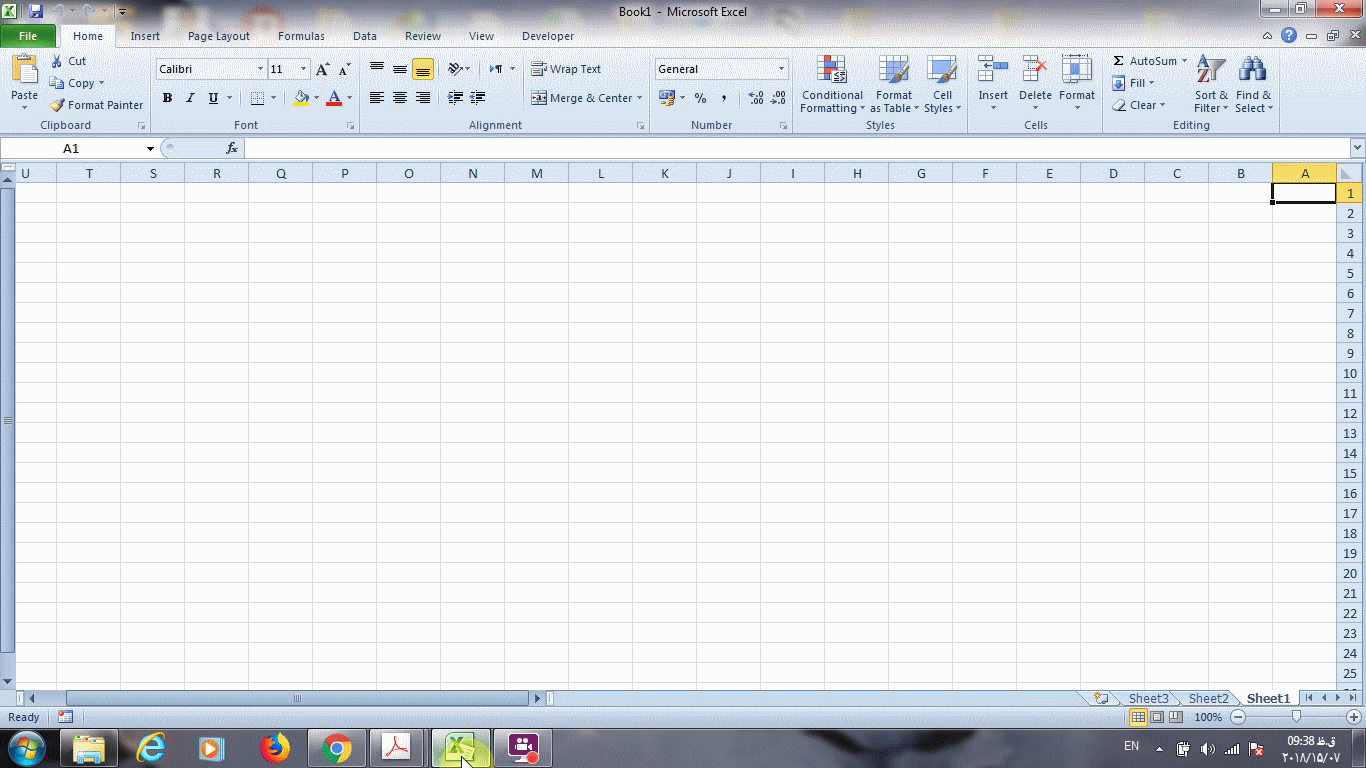
Task: Center text horizontally in cell
Action: tap(400, 98)
